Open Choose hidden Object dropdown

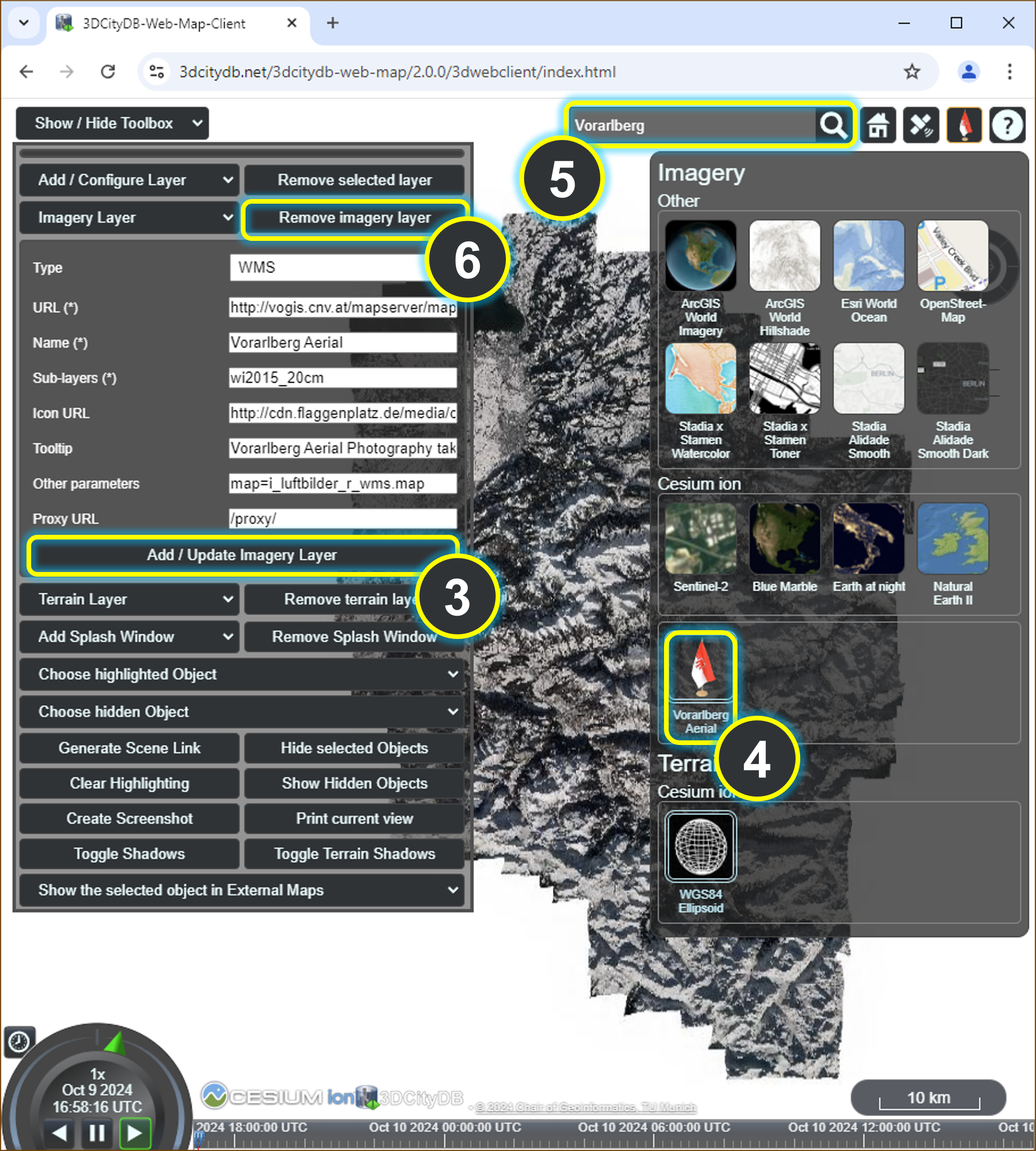coord(242,712)
